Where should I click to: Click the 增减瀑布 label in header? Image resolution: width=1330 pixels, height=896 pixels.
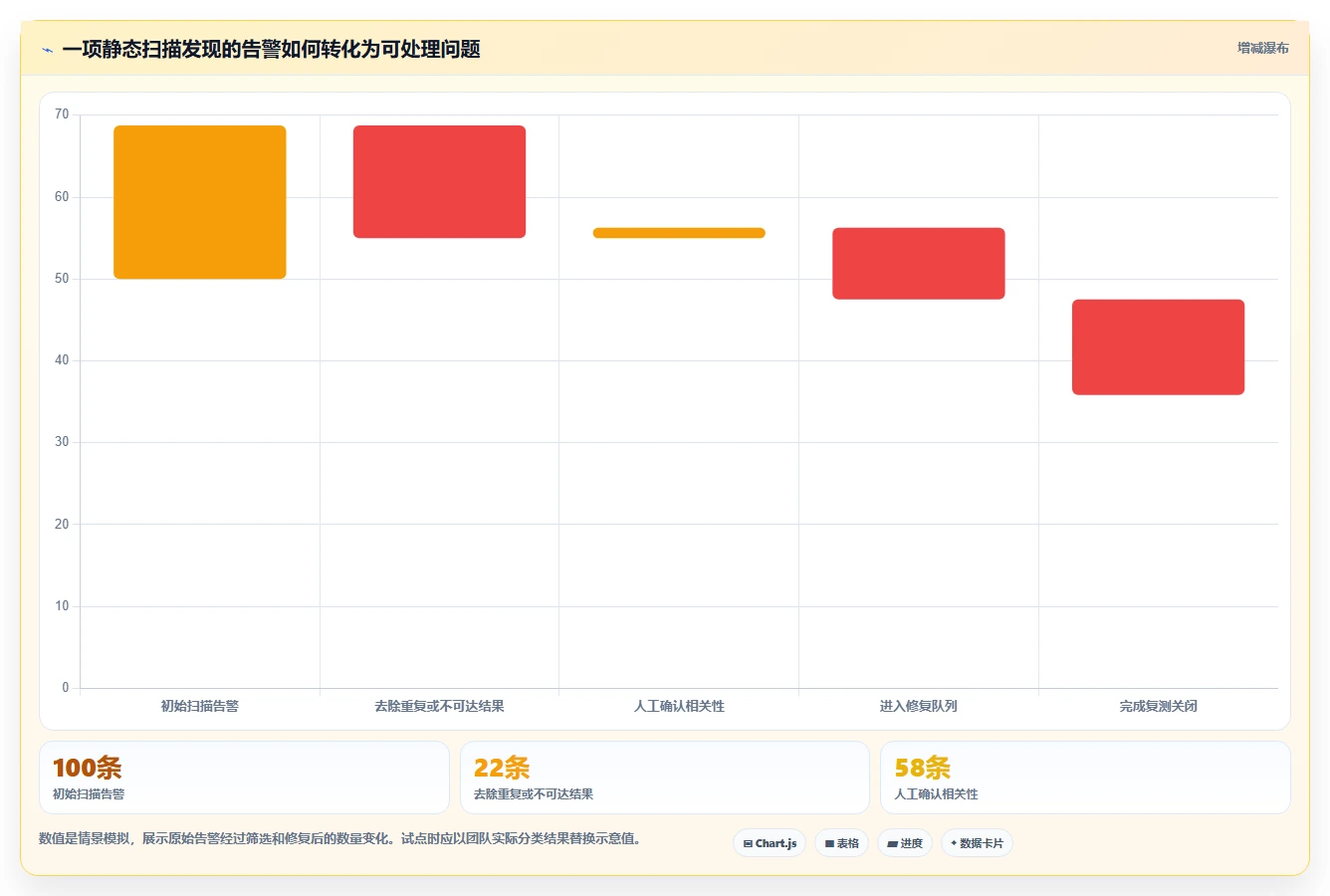(1262, 48)
